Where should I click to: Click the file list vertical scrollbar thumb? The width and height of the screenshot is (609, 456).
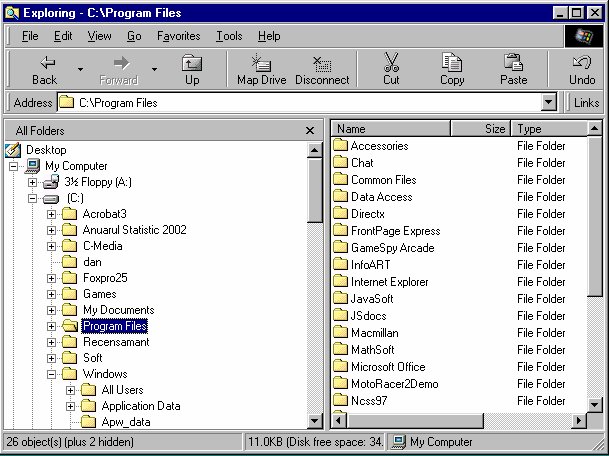click(595, 216)
